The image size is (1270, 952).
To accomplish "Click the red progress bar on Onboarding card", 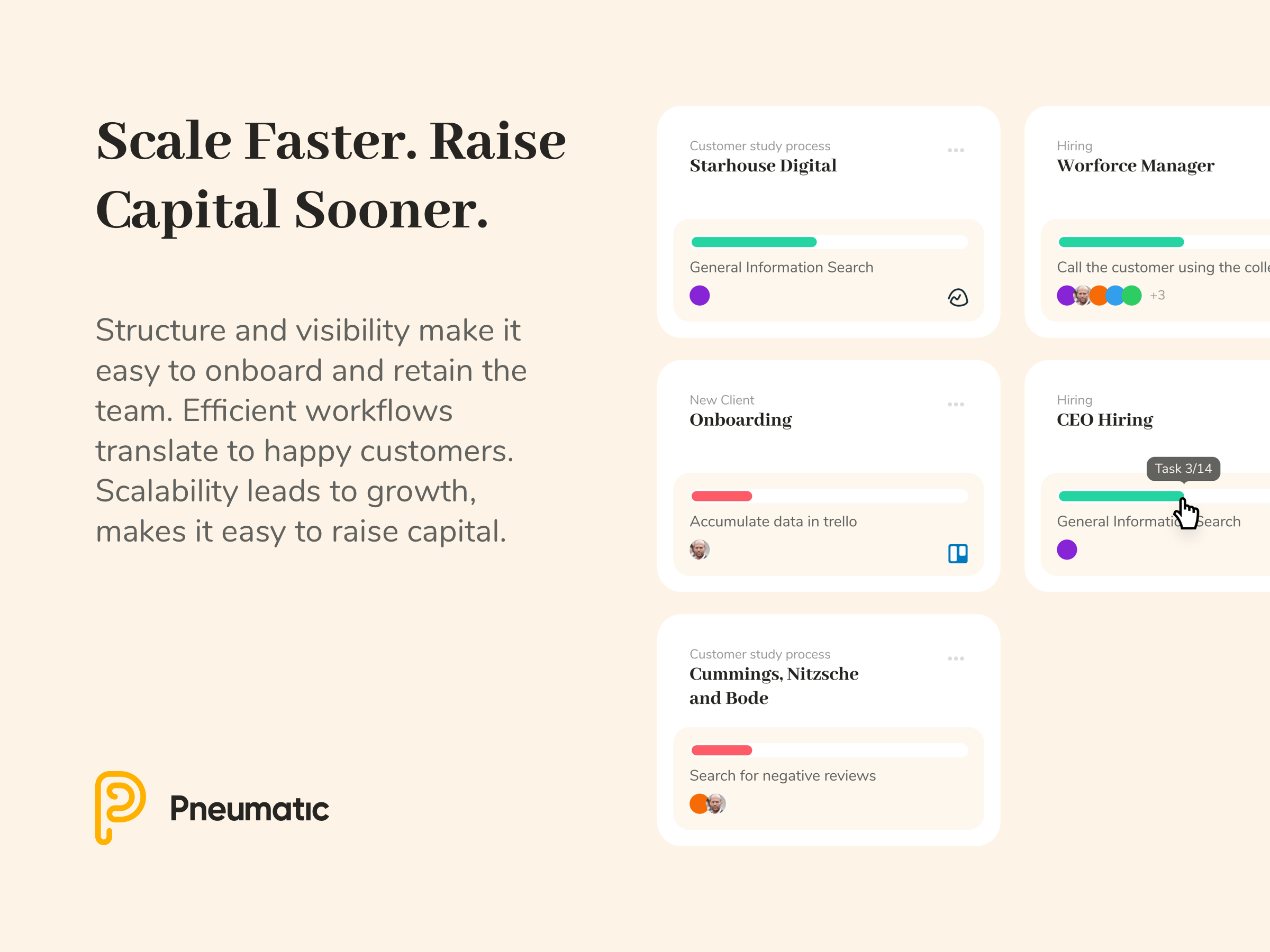I will (722, 497).
